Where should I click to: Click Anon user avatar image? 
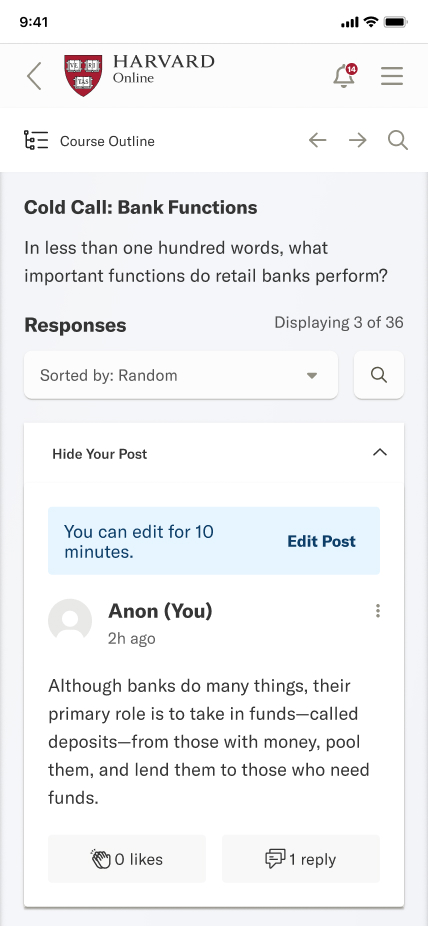click(70, 621)
